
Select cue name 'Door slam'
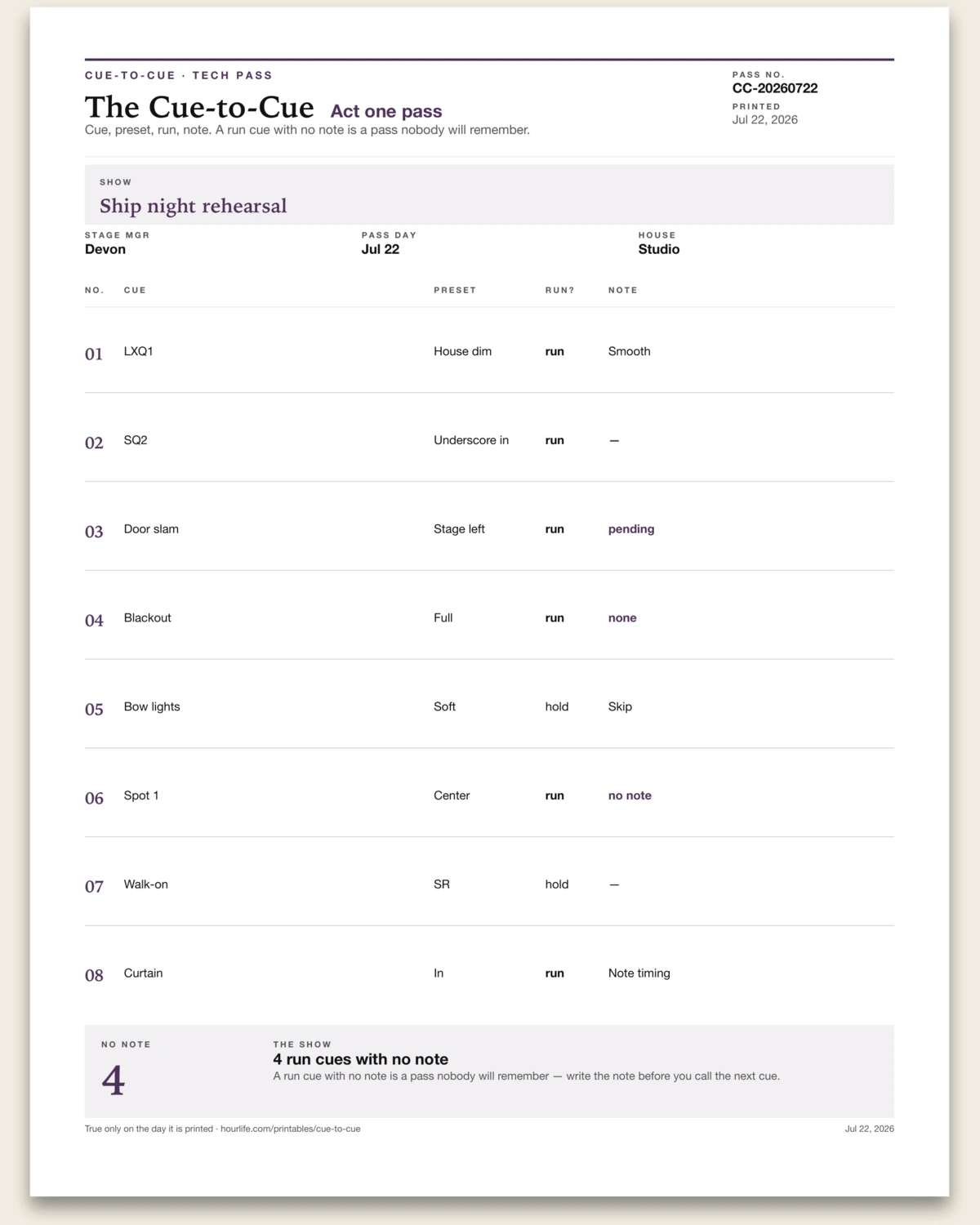151,529
